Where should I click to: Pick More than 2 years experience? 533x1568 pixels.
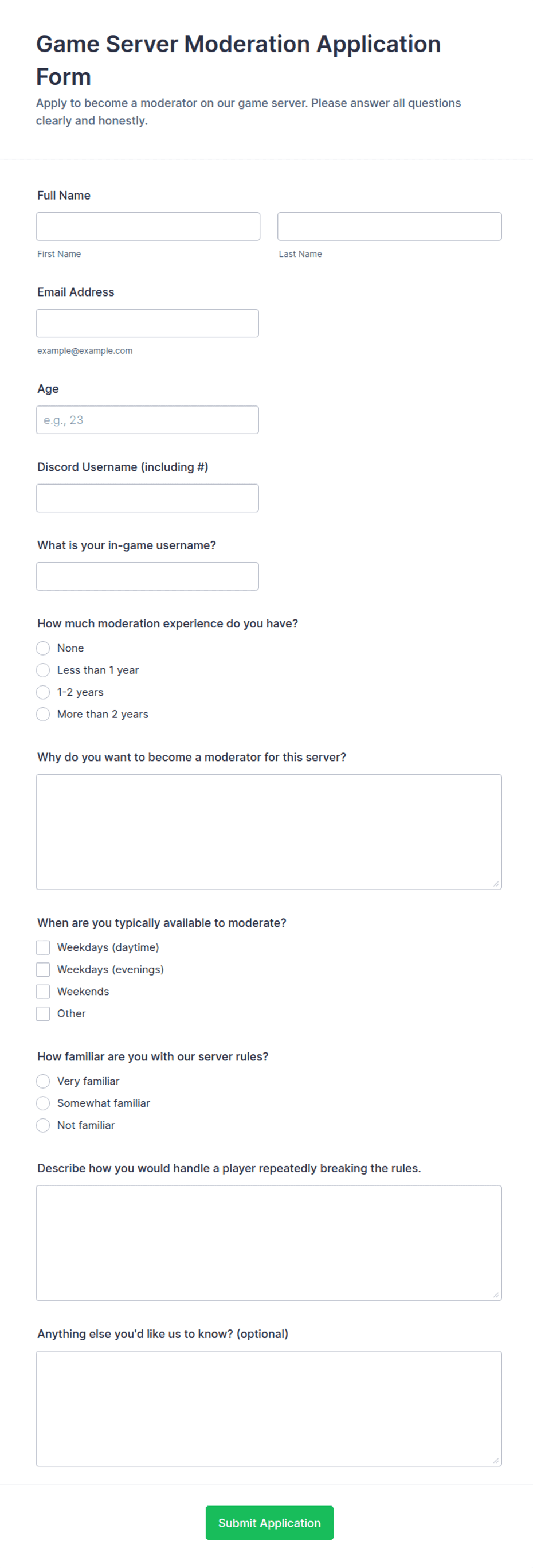42,714
